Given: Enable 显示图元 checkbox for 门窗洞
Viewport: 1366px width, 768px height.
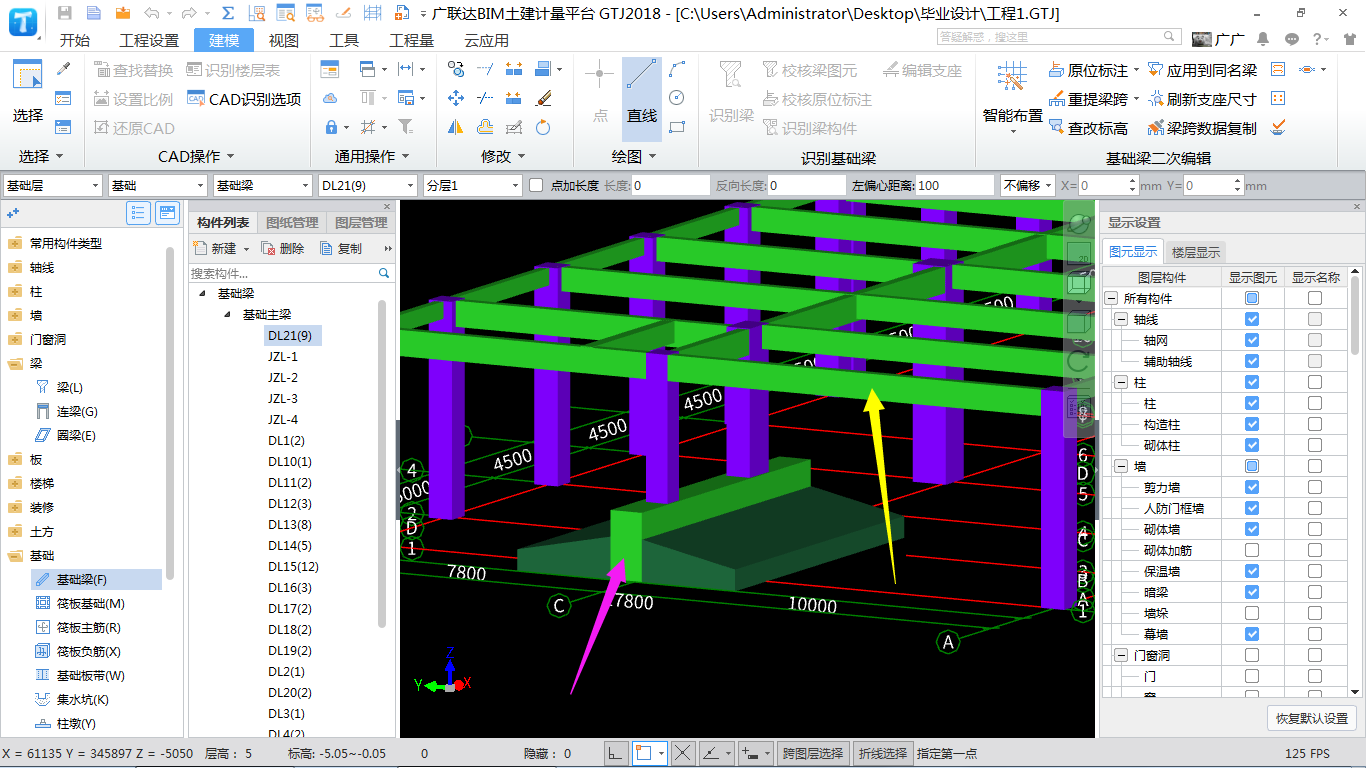Looking at the screenshot, I should (1252, 655).
